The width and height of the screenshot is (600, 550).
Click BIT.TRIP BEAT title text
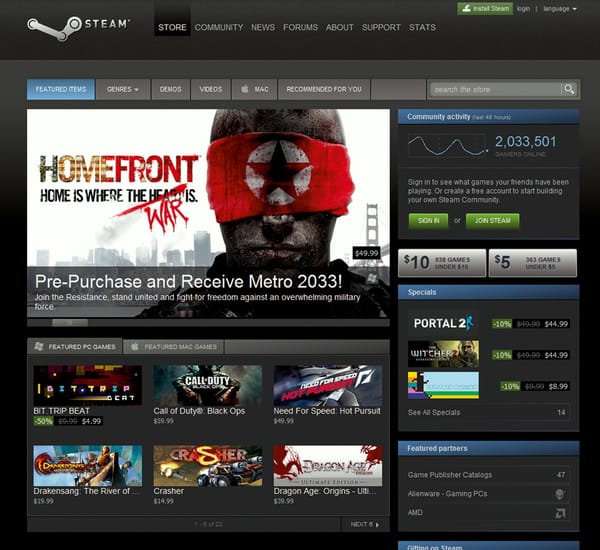click(x=62, y=411)
